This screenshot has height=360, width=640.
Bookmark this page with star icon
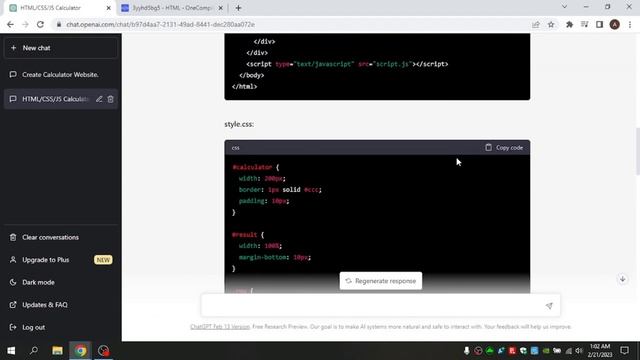coord(551,24)
